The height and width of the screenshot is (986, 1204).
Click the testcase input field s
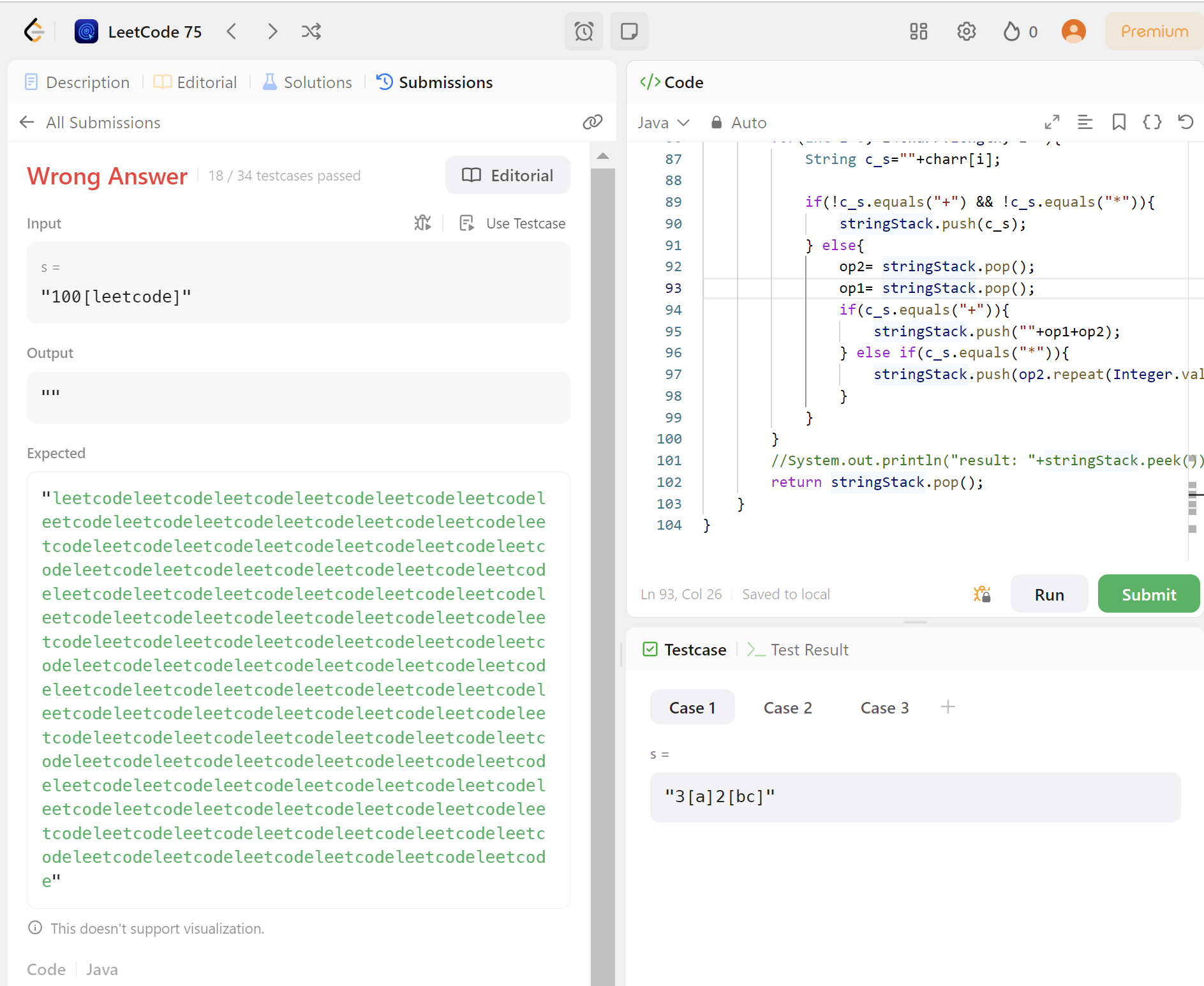tap(915, 797)
